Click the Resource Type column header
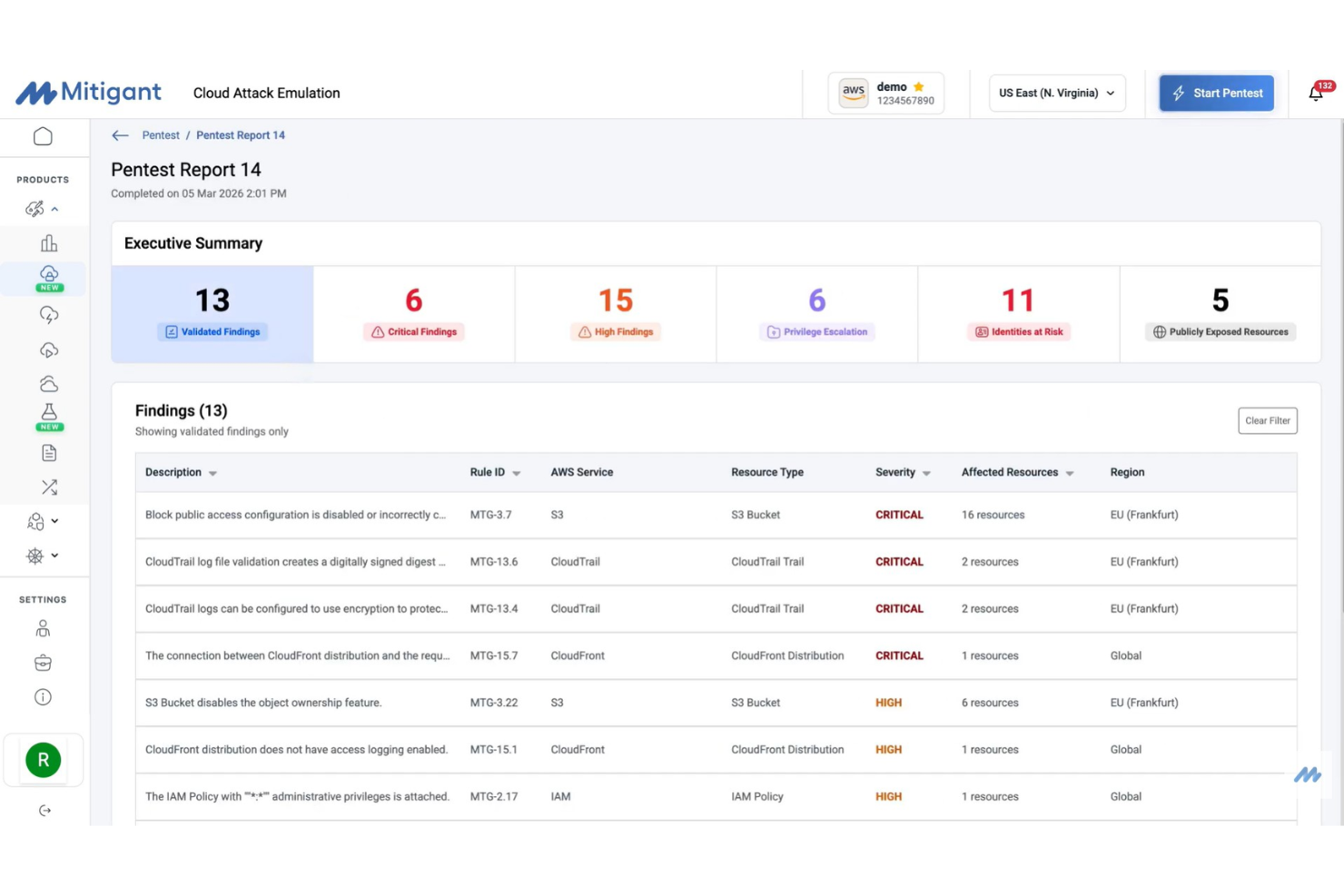The height and width of the screenshot is (896, 1344). [767, 472]
